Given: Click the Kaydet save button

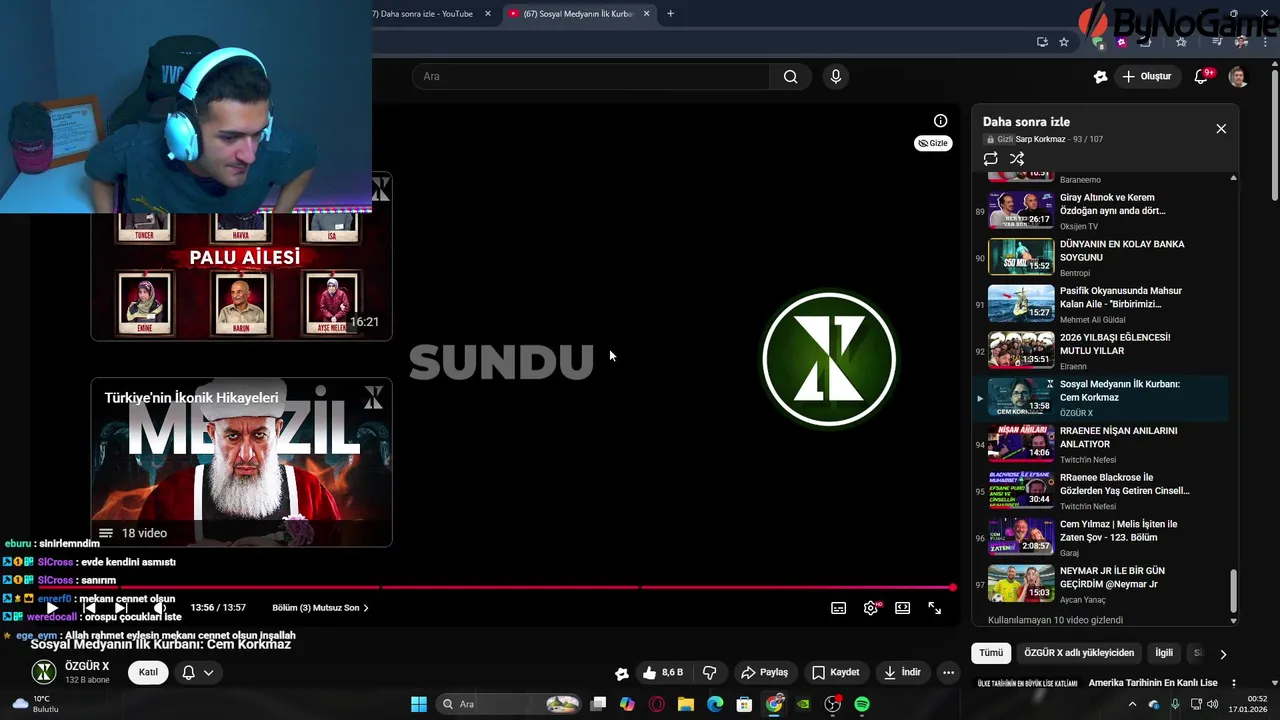Looking at the screenshot, I should tap(836, 672).
